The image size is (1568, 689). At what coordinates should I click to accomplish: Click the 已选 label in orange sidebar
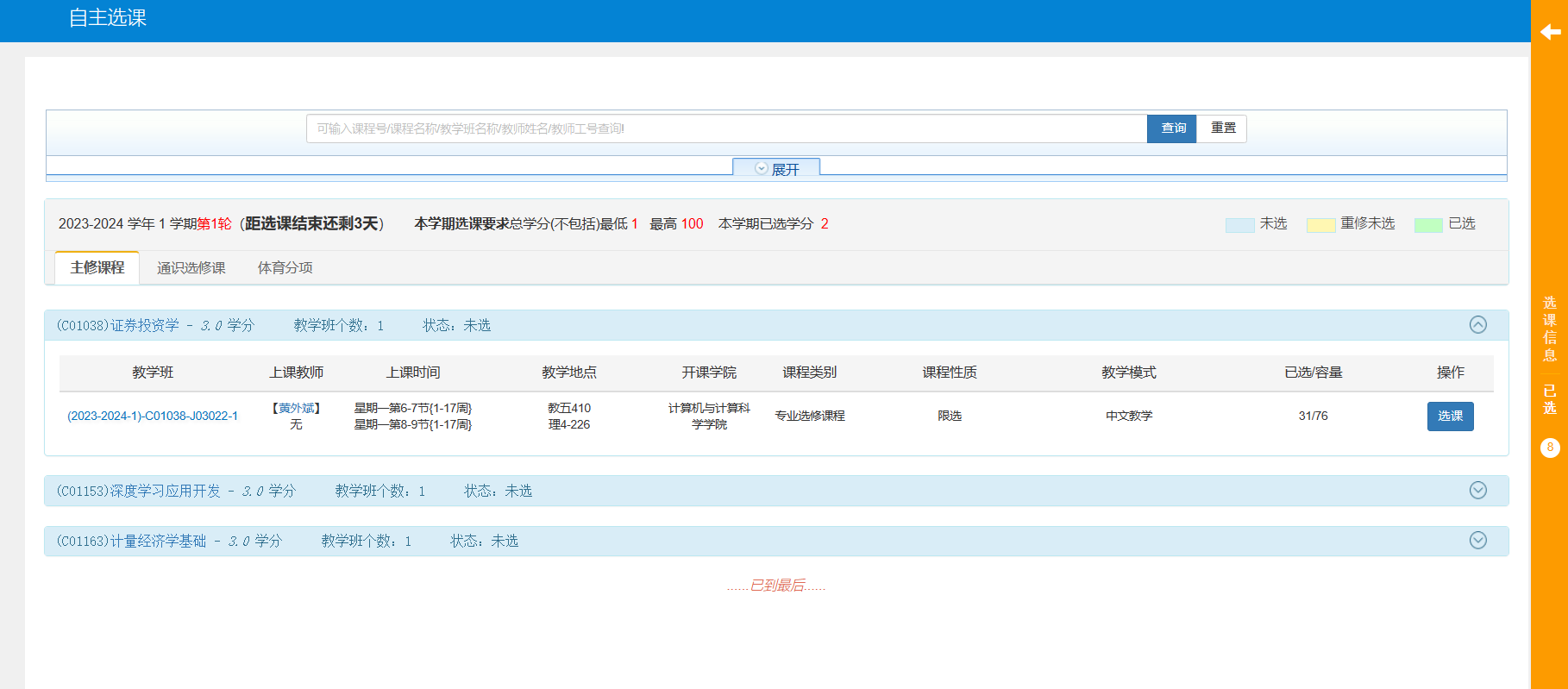tap(1550, 399)
